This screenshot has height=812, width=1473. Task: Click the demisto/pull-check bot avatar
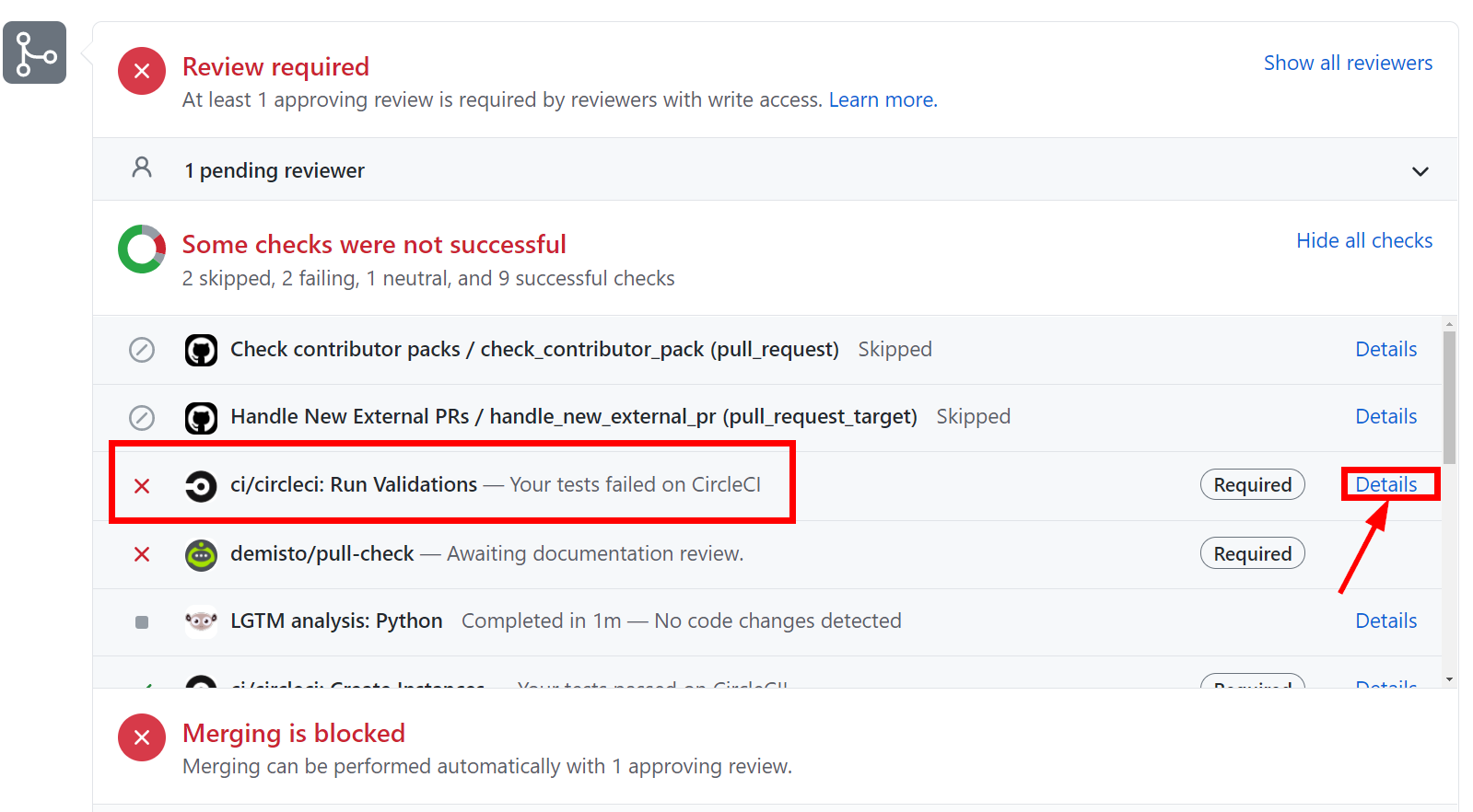tap(200, 553)
